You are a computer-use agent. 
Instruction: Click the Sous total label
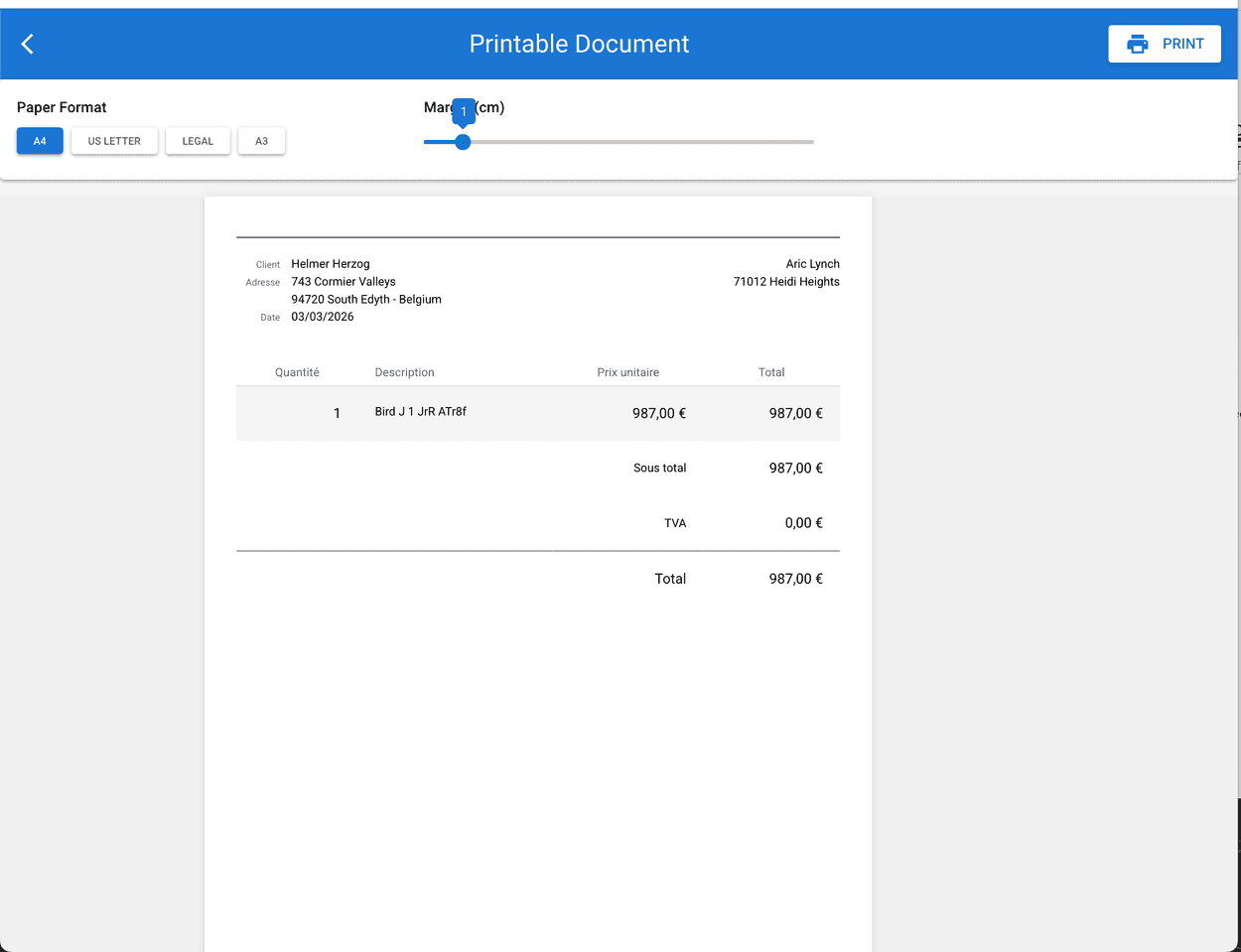click(x=659, y=468)
